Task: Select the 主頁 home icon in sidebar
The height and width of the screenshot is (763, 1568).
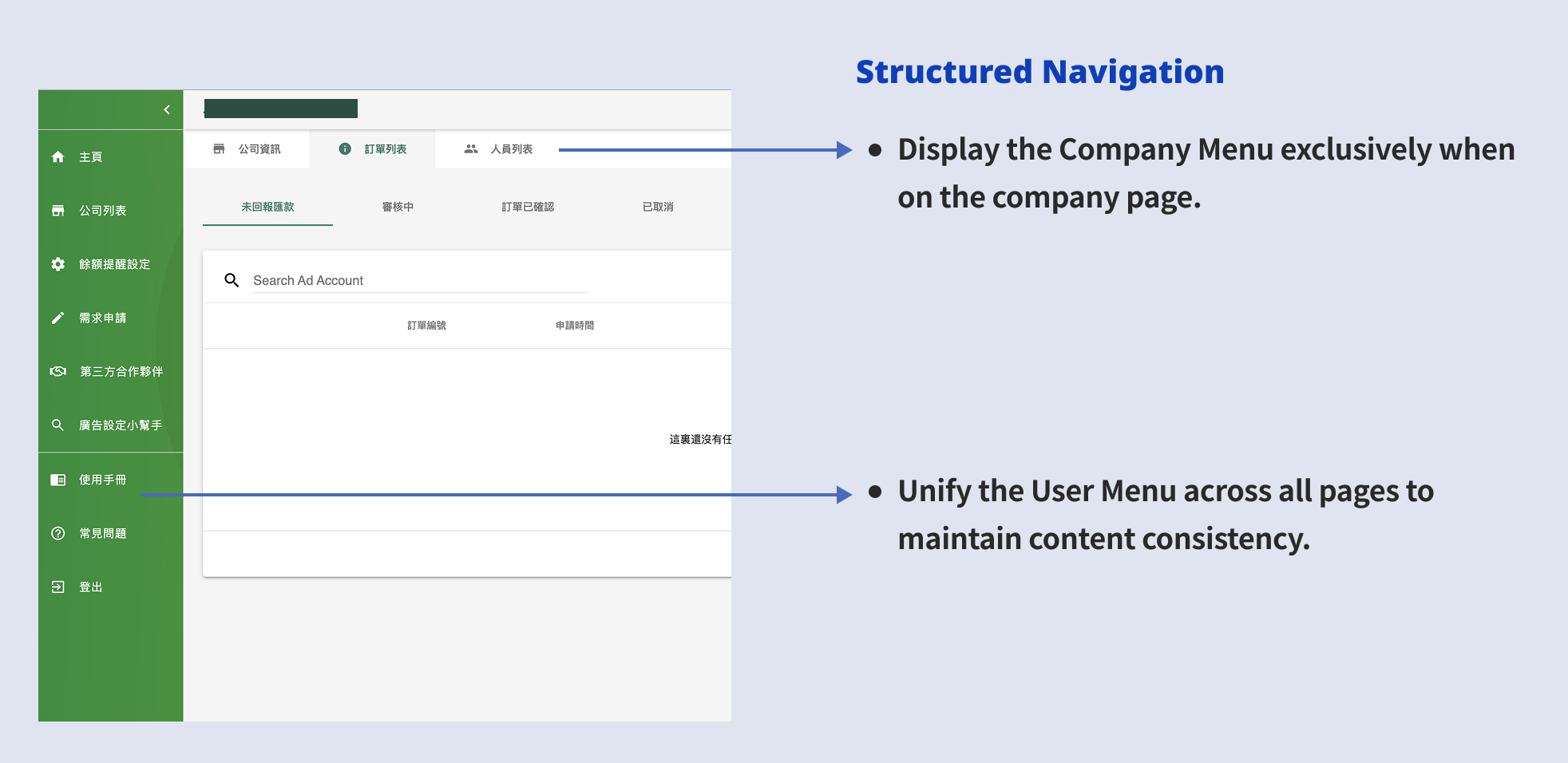Action: [x=57, y=156]
